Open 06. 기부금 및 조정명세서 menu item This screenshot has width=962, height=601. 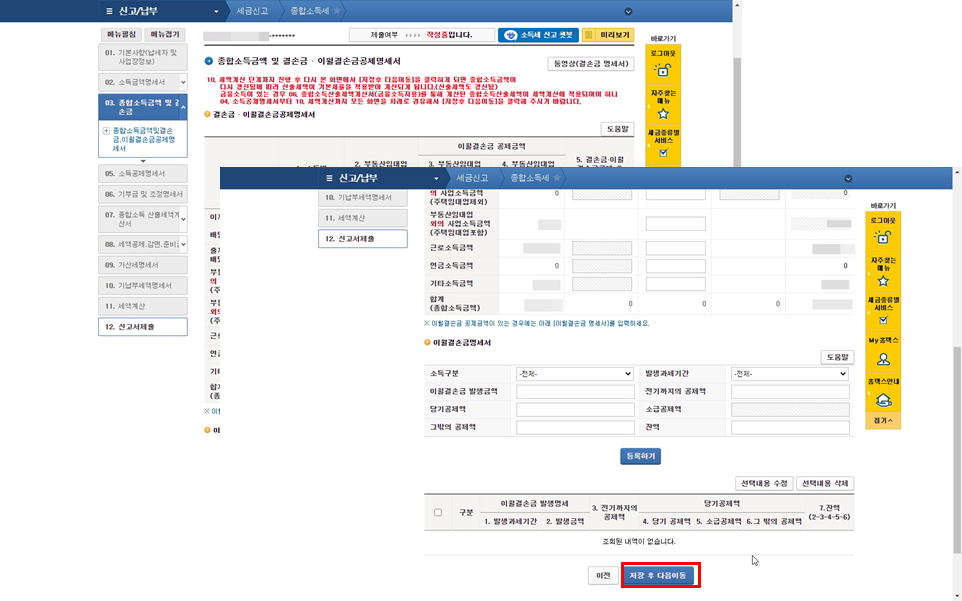tap(142, 194)
